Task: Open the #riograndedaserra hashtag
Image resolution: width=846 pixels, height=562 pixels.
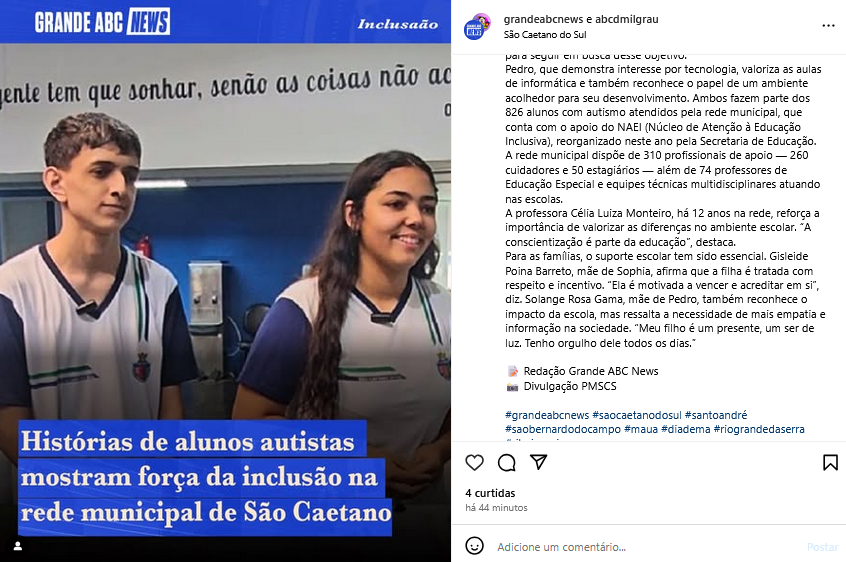Action: (x=759, y=429)
